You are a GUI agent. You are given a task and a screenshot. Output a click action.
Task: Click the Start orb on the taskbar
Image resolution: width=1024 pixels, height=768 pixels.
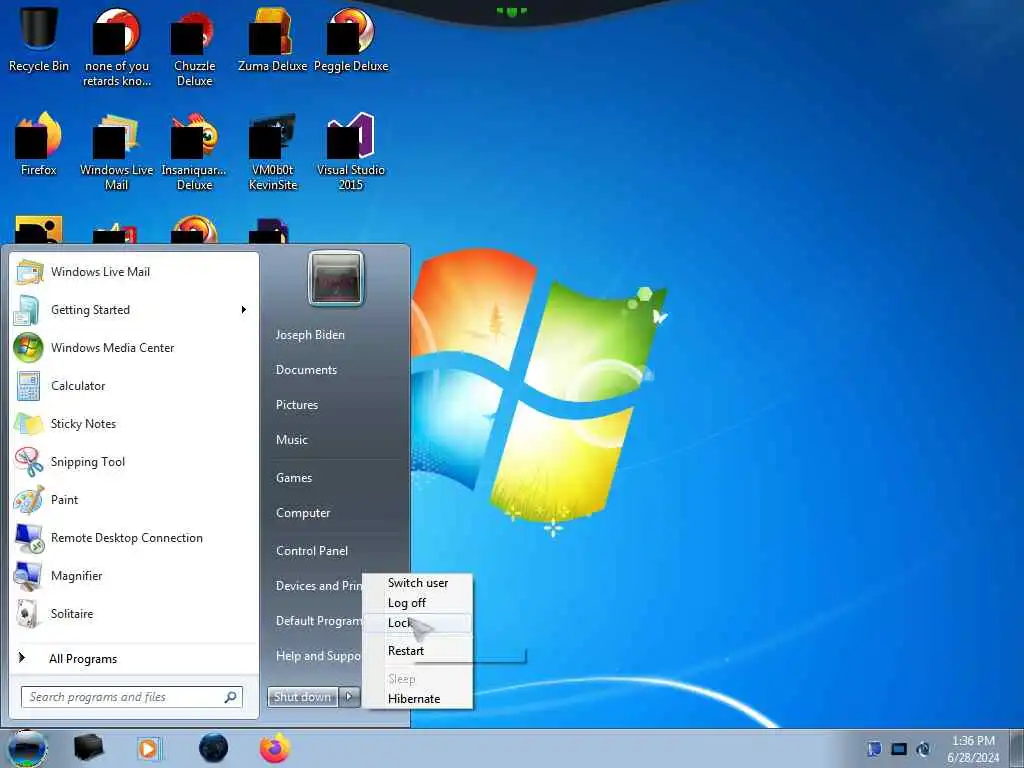point(27,748)
